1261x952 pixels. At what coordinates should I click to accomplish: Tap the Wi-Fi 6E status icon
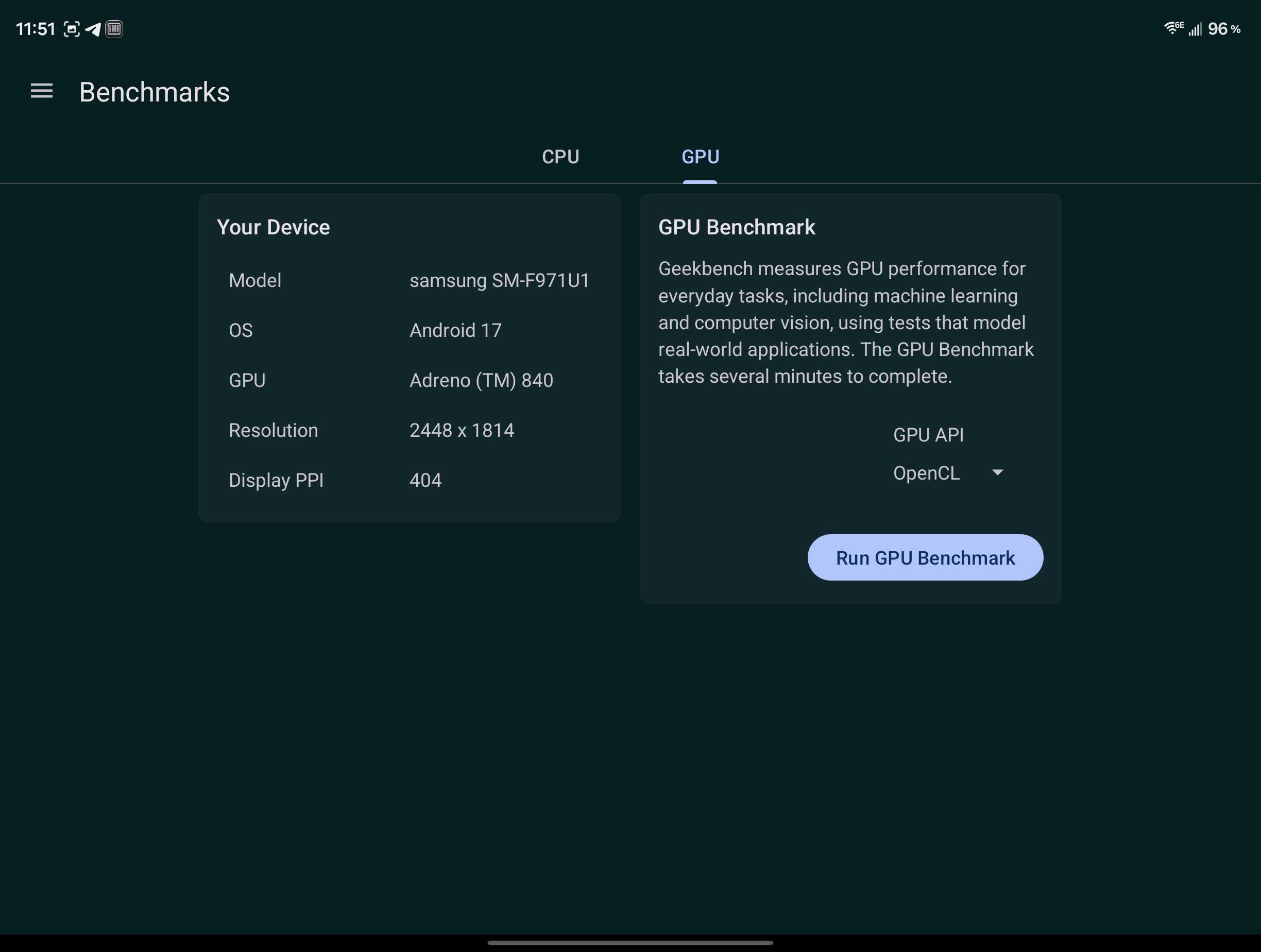tap(1174, 28)
